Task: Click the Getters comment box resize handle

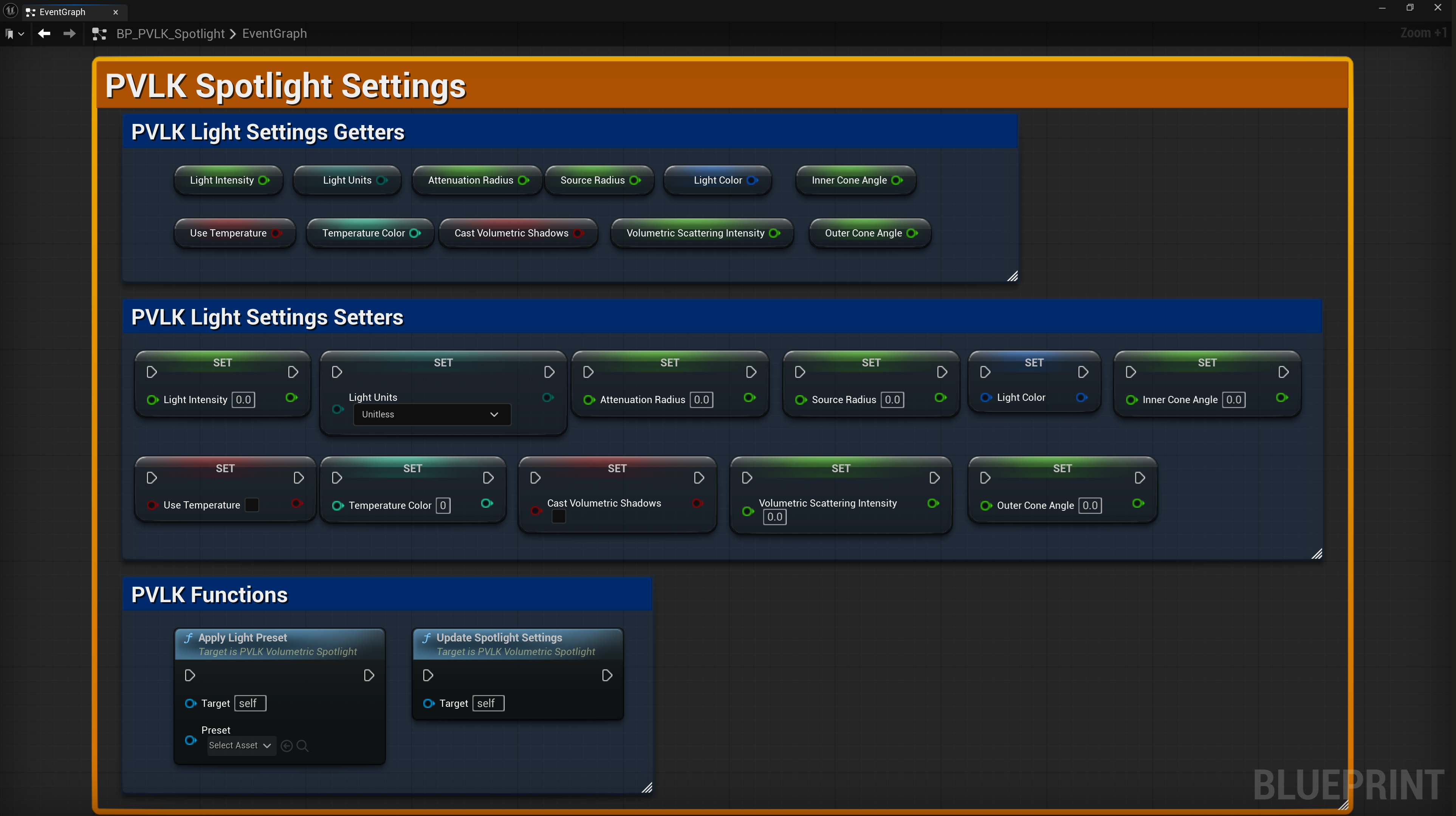Action: coord(1012,276)
